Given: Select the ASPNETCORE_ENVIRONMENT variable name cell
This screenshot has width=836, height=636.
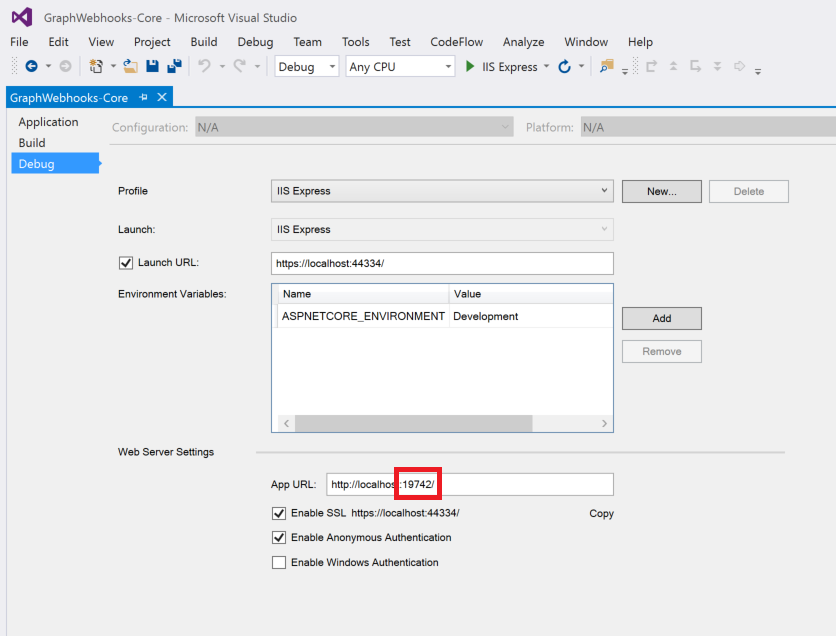Looking at the screenshot, I should (363, 316).
